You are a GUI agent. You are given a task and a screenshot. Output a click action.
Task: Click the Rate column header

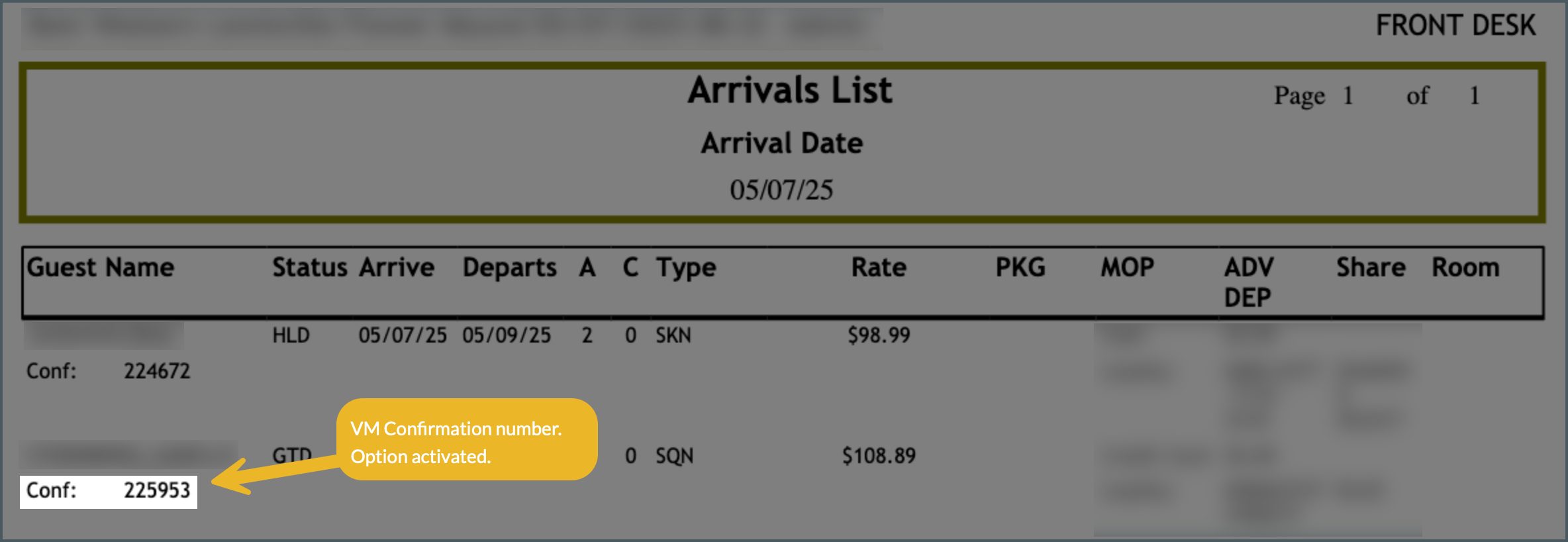pos(879,268)
